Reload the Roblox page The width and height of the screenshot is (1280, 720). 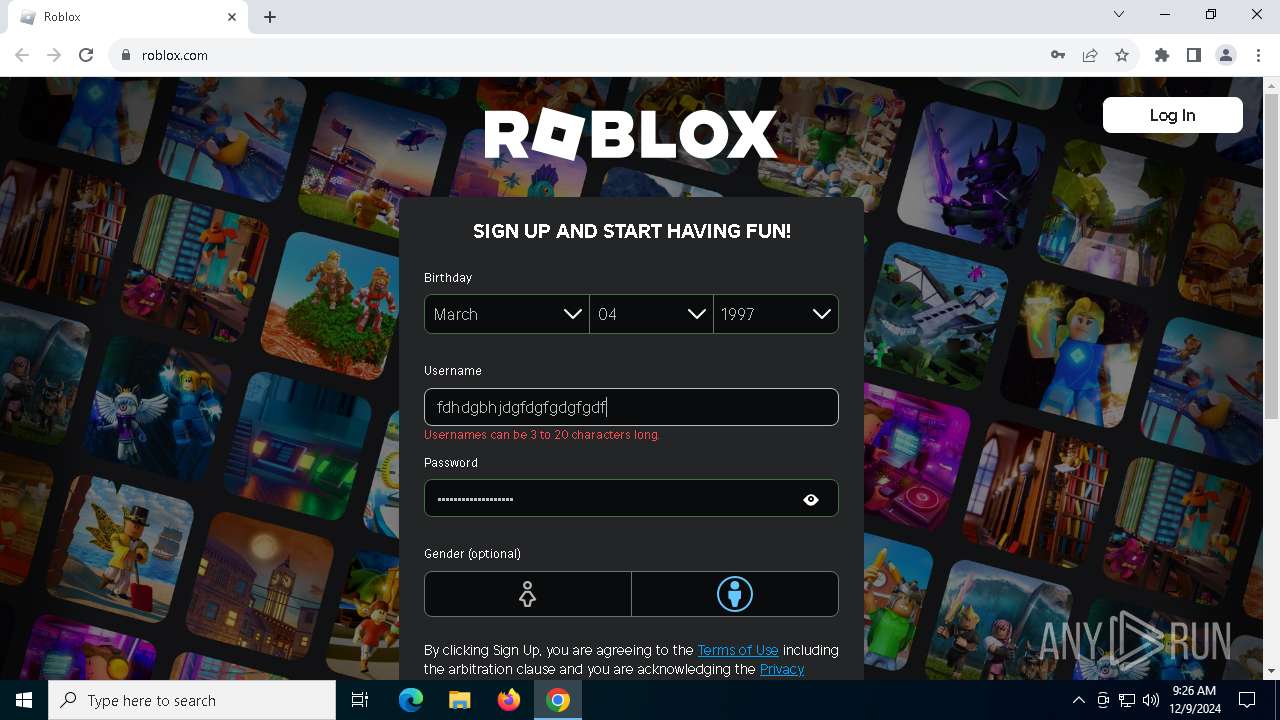pos(86,55)
